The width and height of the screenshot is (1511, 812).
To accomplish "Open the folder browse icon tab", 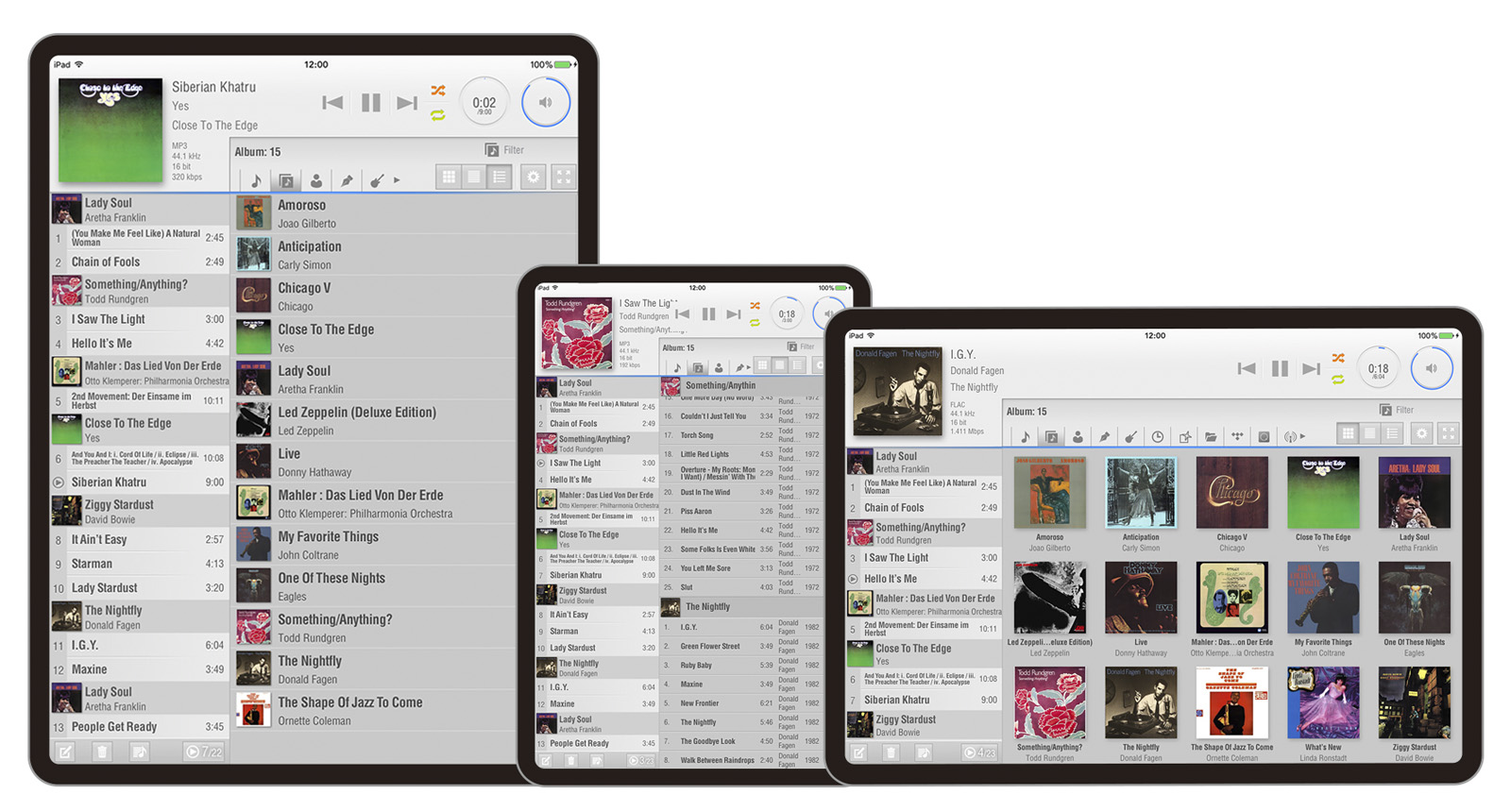I will tap(1210, 436).
